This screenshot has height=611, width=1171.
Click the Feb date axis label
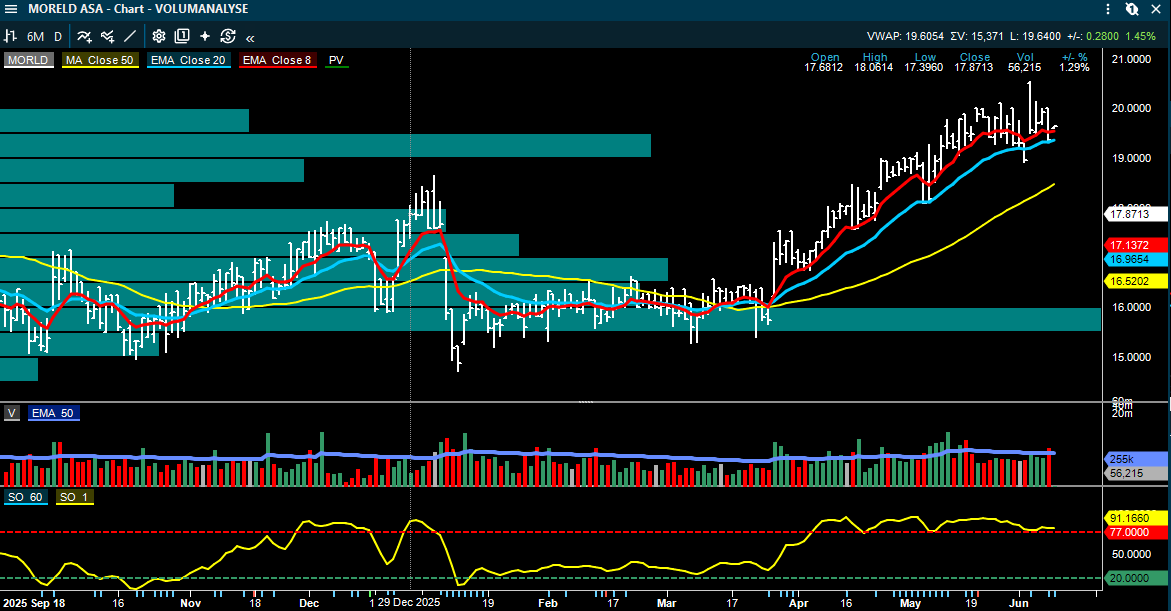click(547, 603)
